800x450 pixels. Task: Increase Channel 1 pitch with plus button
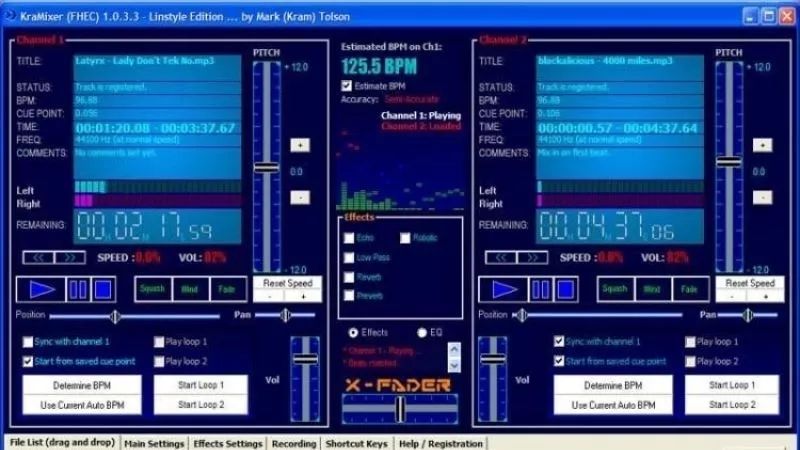[x=300, y=145]
